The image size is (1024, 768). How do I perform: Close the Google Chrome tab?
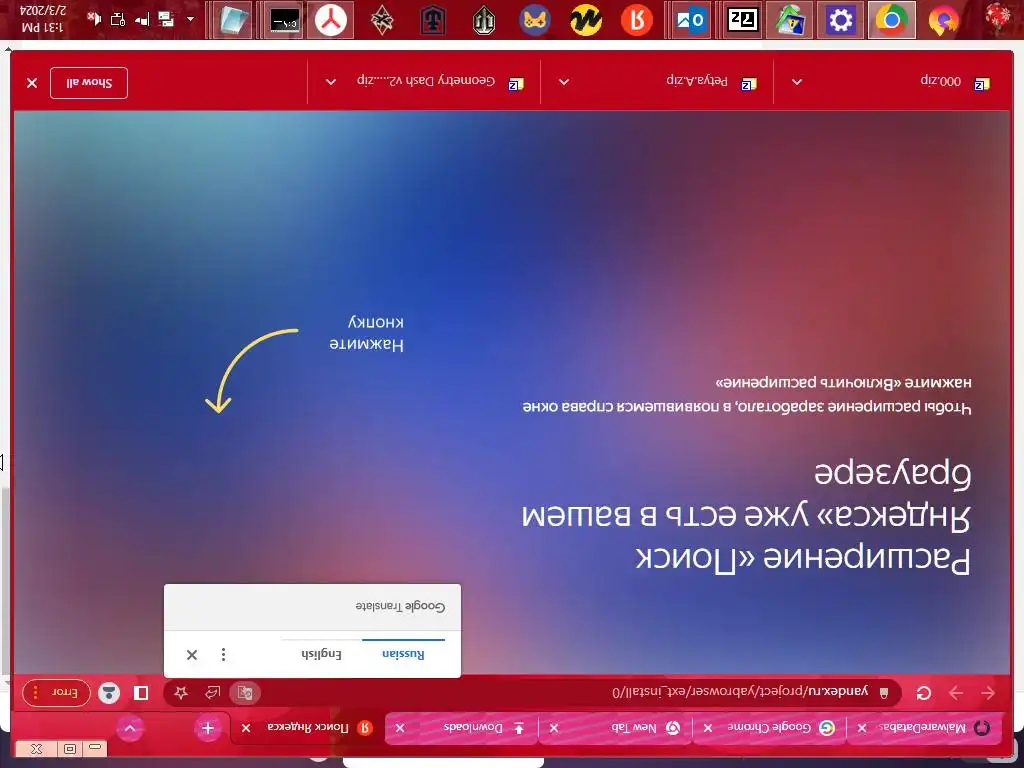point(708,728)
